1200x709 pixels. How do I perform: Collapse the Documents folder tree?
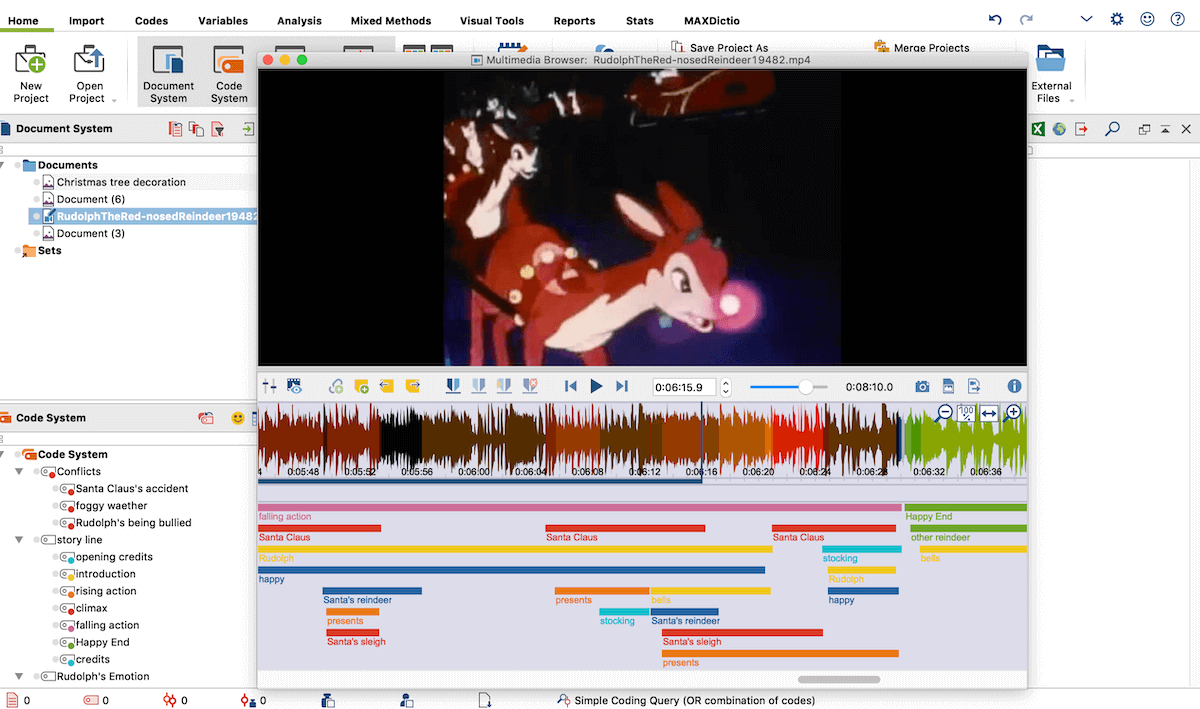tap(3, 165)
